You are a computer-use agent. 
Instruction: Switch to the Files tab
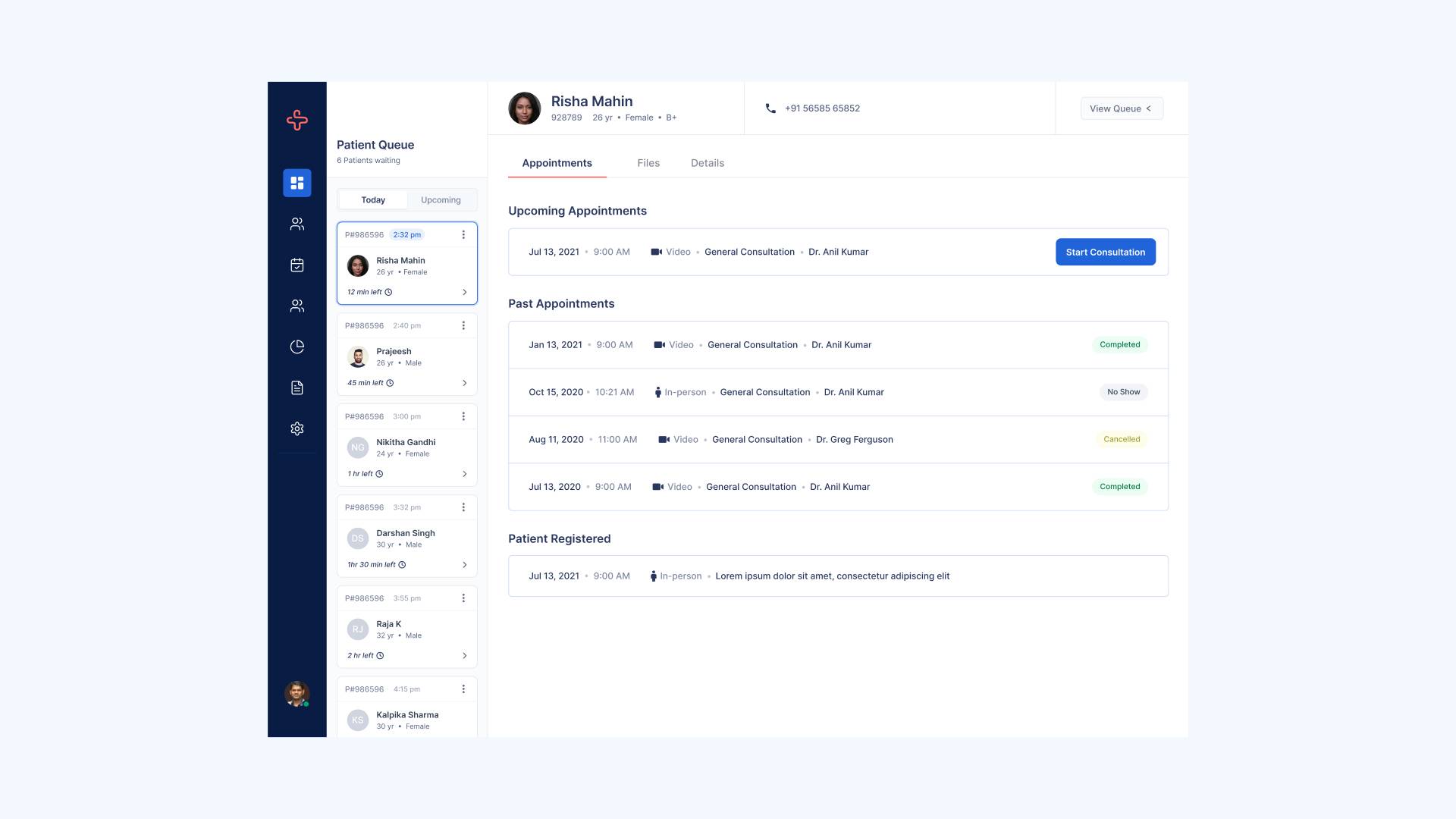pos(648,162)
